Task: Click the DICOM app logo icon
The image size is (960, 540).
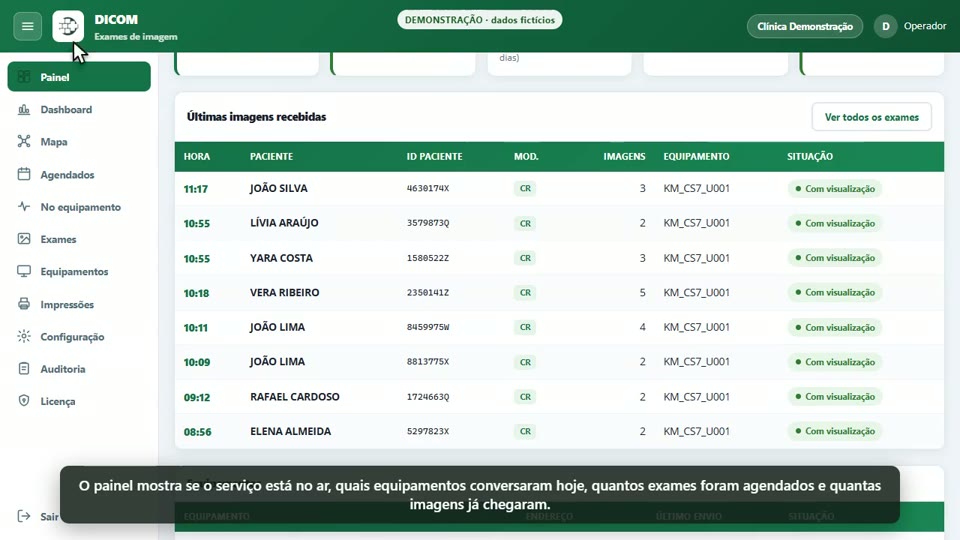Action: tap(68, 26)
